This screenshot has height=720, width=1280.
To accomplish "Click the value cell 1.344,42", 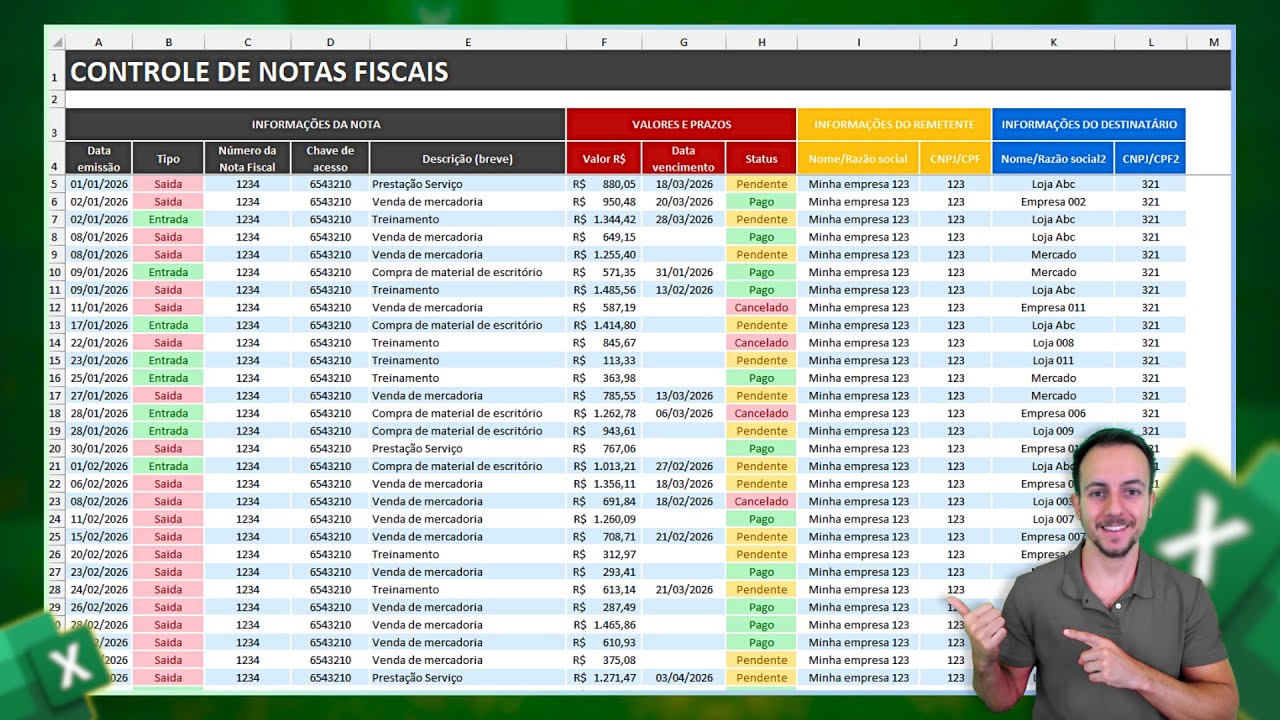I will tap(604, 219).
